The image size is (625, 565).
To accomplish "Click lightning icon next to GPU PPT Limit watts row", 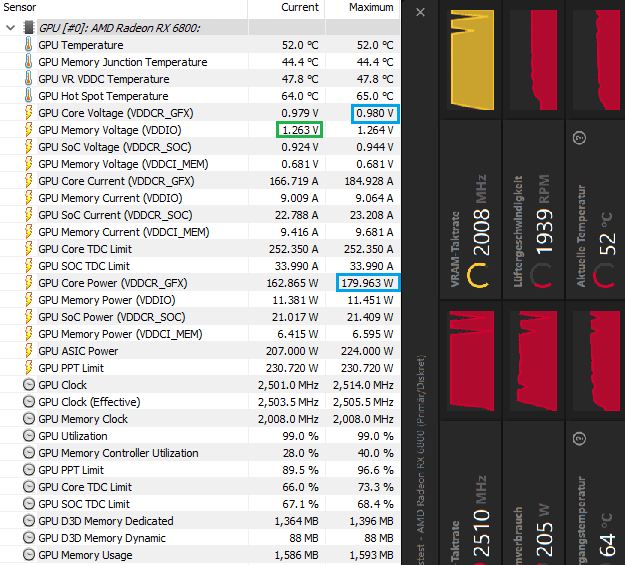I will 28,368.
